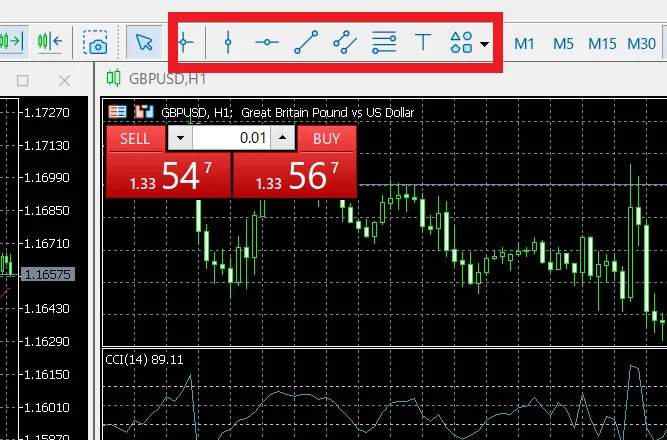Toggle chart auto-scroll to latest bar
The image size is (667, 440).
pos(12,42)
